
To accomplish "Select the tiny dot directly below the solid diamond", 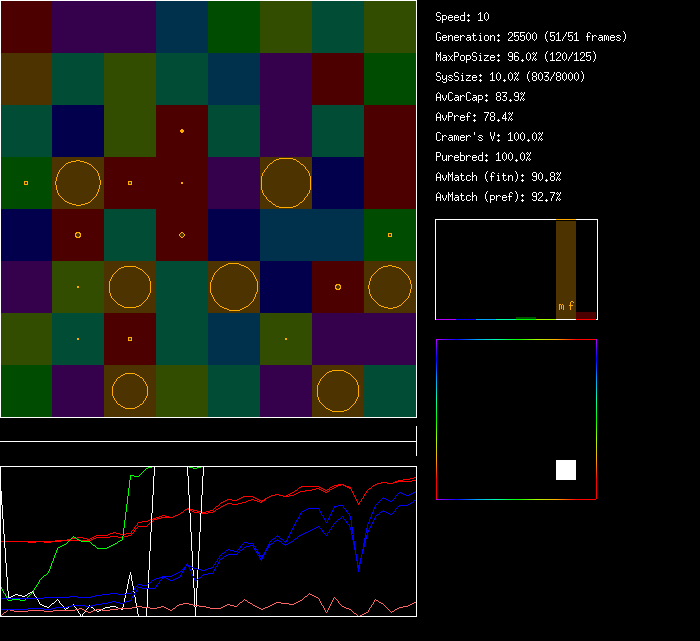I will pos(181,183).
